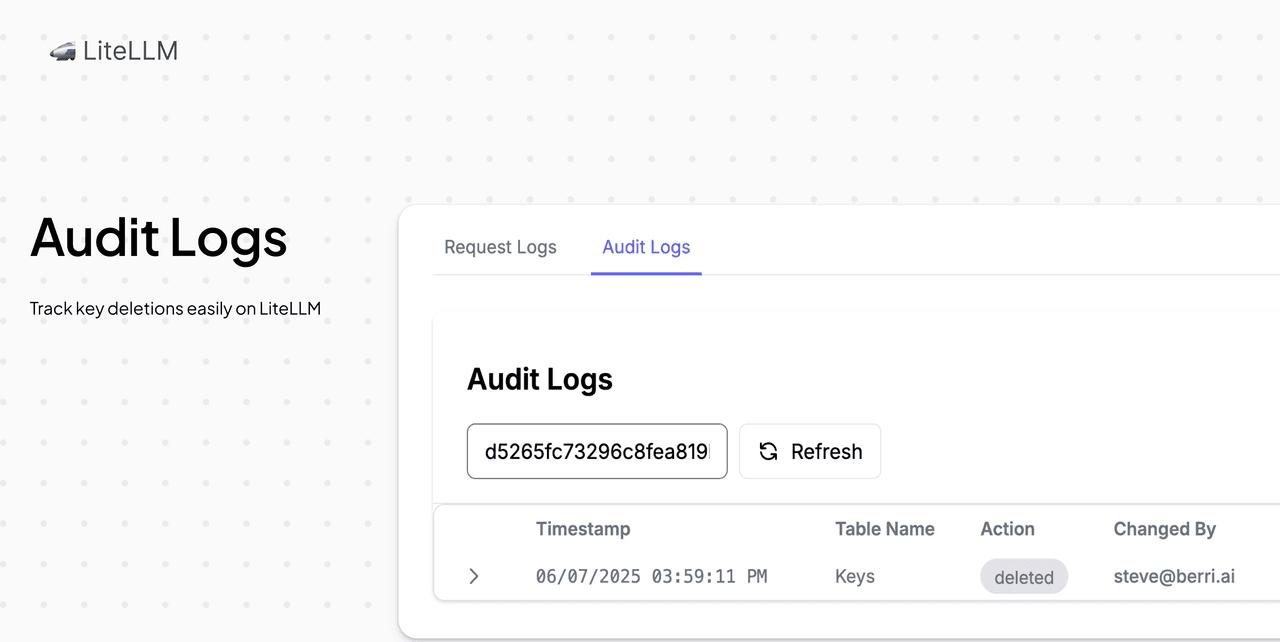Click the Audit Logs section heading in panel
Viewport: 1280px width, 642px height.
pos(540,379)
